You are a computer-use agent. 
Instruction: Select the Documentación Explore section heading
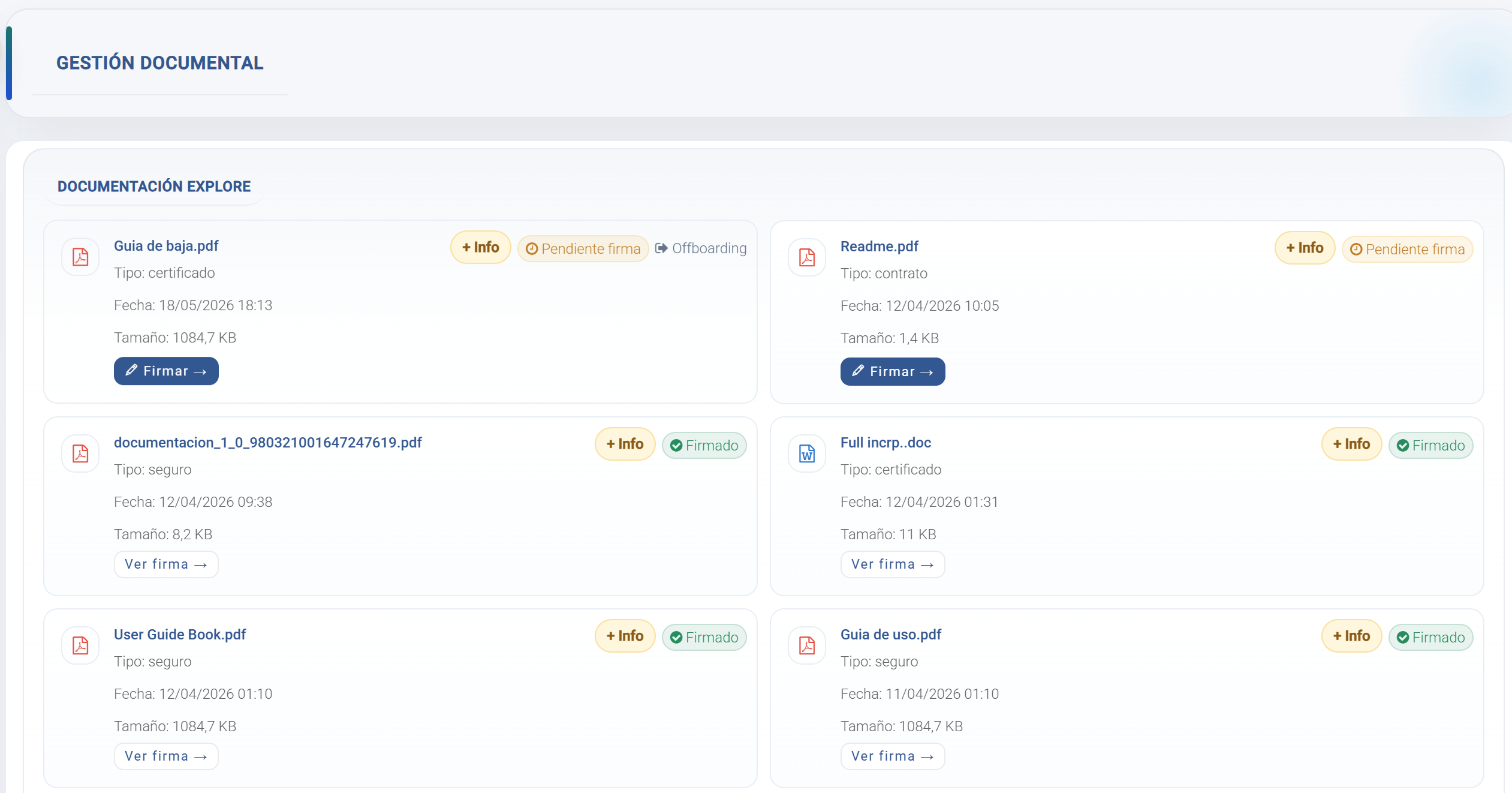coord(154,187)
